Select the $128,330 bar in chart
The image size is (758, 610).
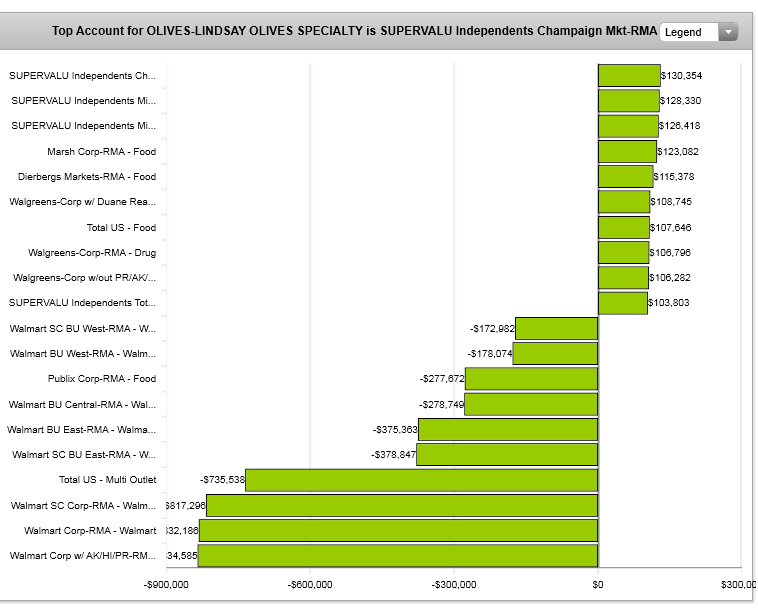pyautogui.click(x=628, y=101)
